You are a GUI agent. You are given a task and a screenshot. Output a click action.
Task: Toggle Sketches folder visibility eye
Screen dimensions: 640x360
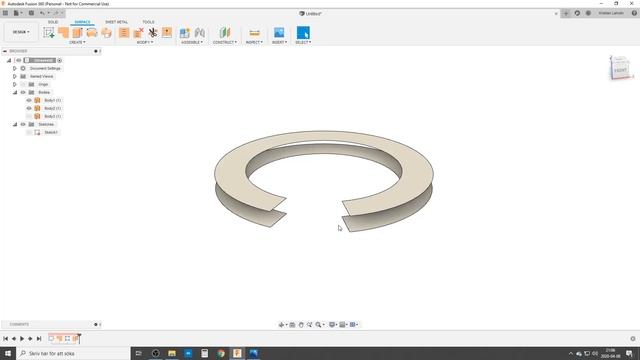click(x=23, y=124)
